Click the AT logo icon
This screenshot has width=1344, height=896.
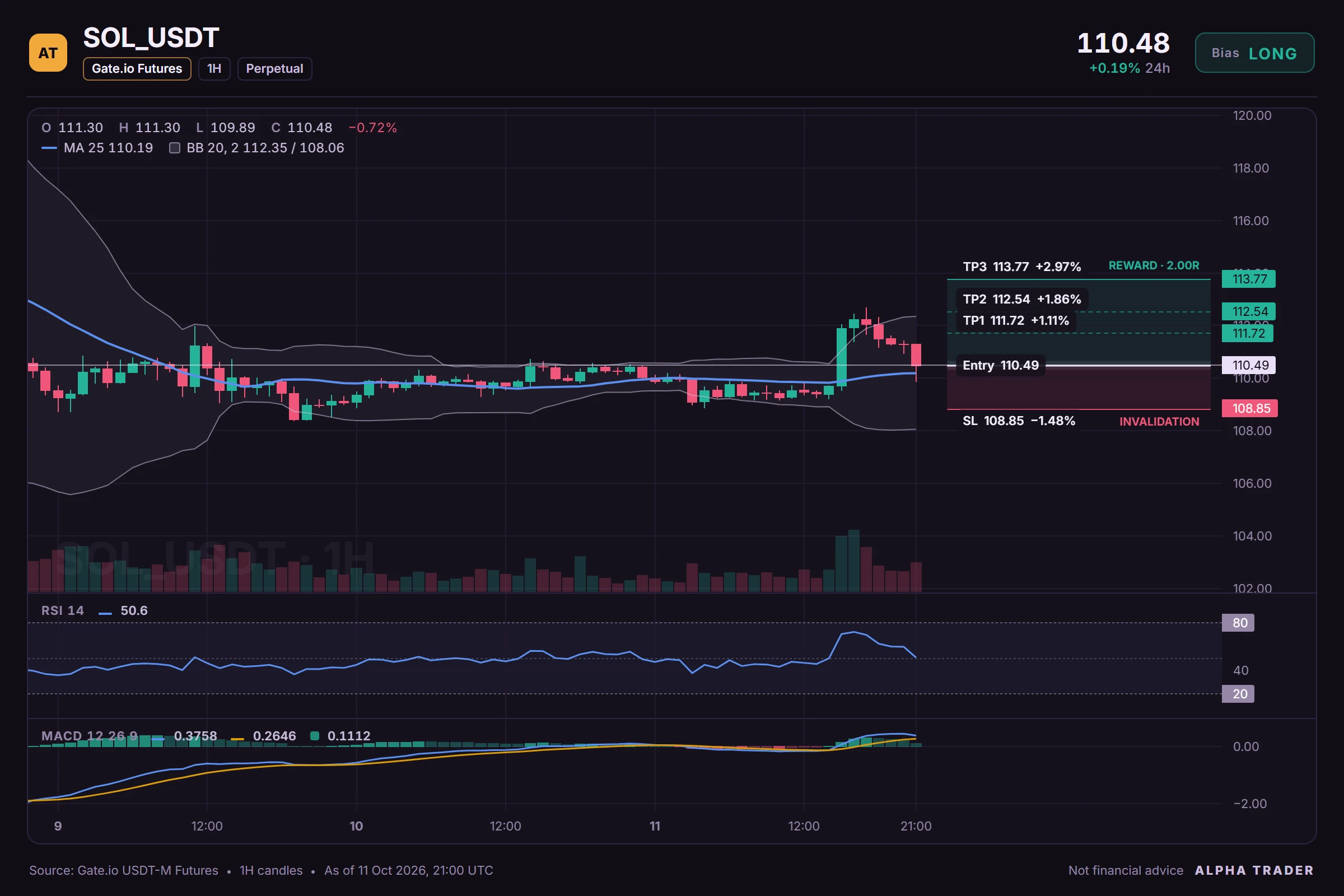tap(48, 53)
